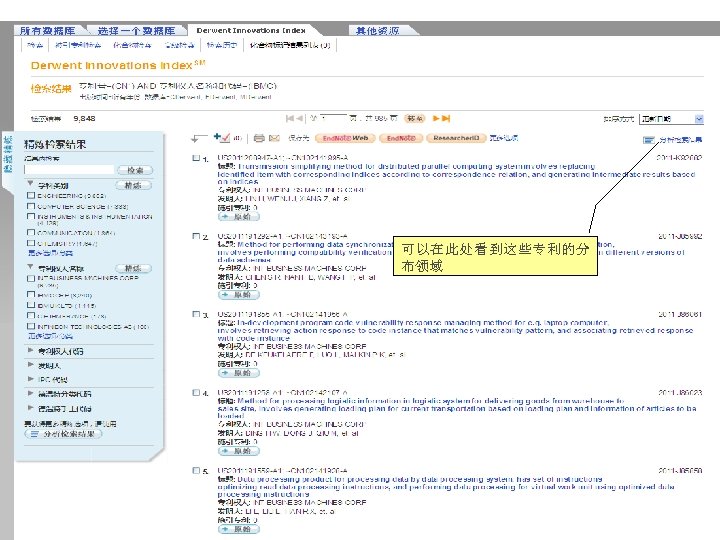Save records to EndNote
The height and width of the screenshot is (540, 720).
pyautogui.click(x=401, y=138)
